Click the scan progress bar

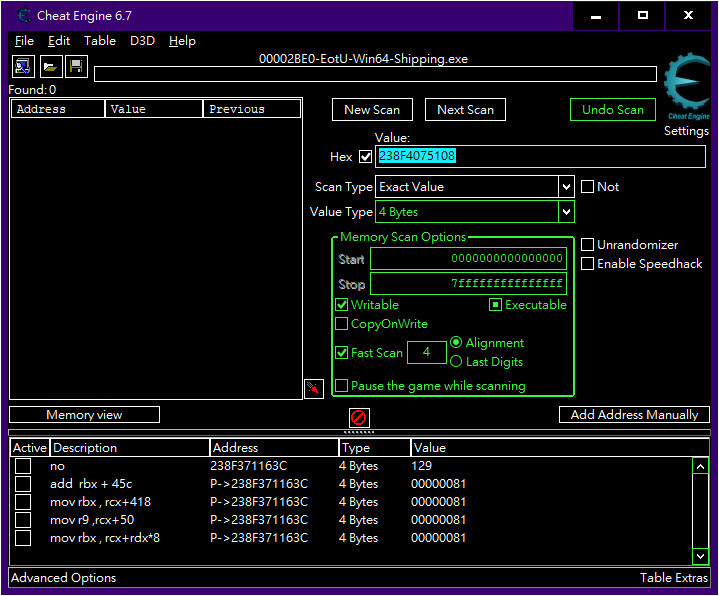375,74
